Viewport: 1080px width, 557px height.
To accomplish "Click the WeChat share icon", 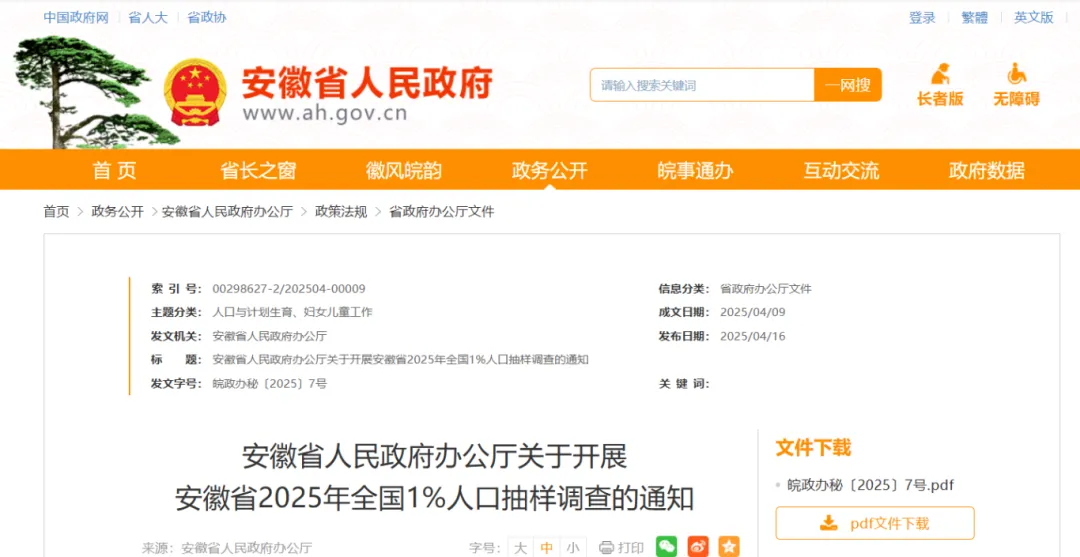I will [x=666, y=547].
